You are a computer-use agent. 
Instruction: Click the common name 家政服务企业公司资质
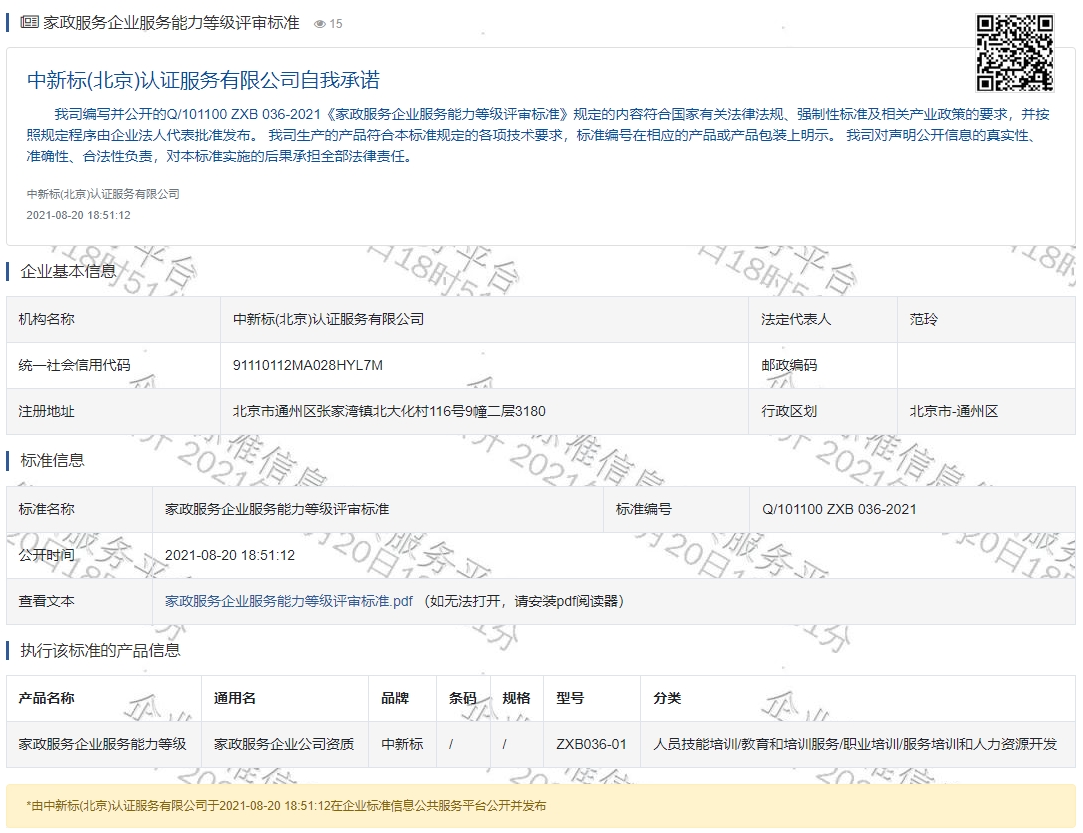pyautogui.click(x=284, y=745)
